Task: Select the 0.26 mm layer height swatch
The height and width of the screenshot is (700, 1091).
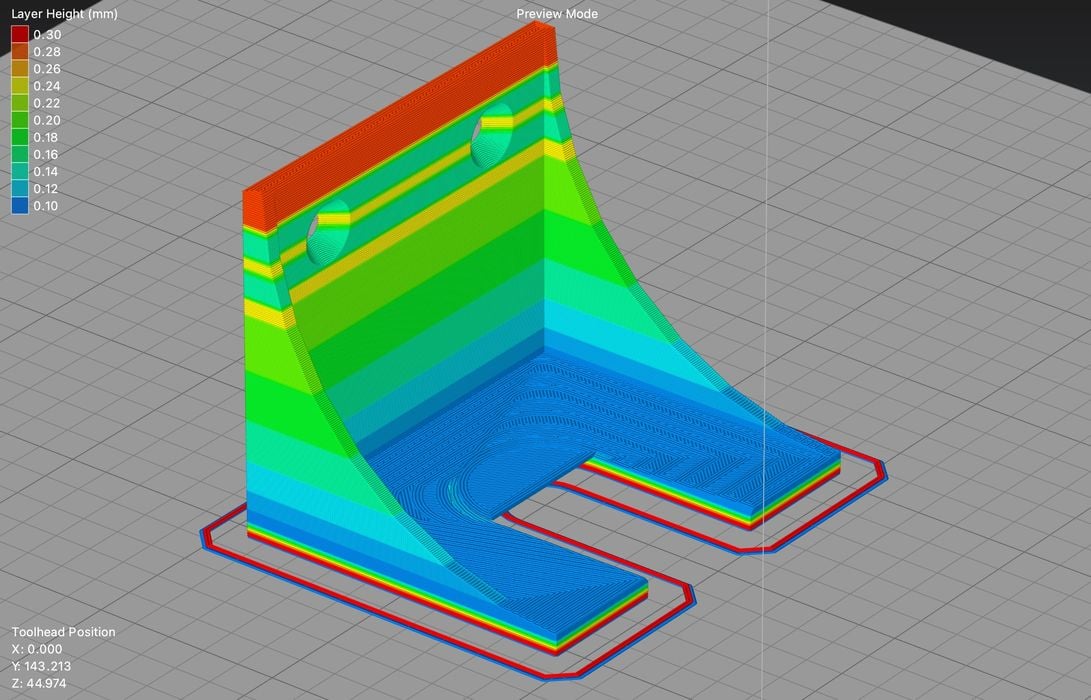Action: 19,68
